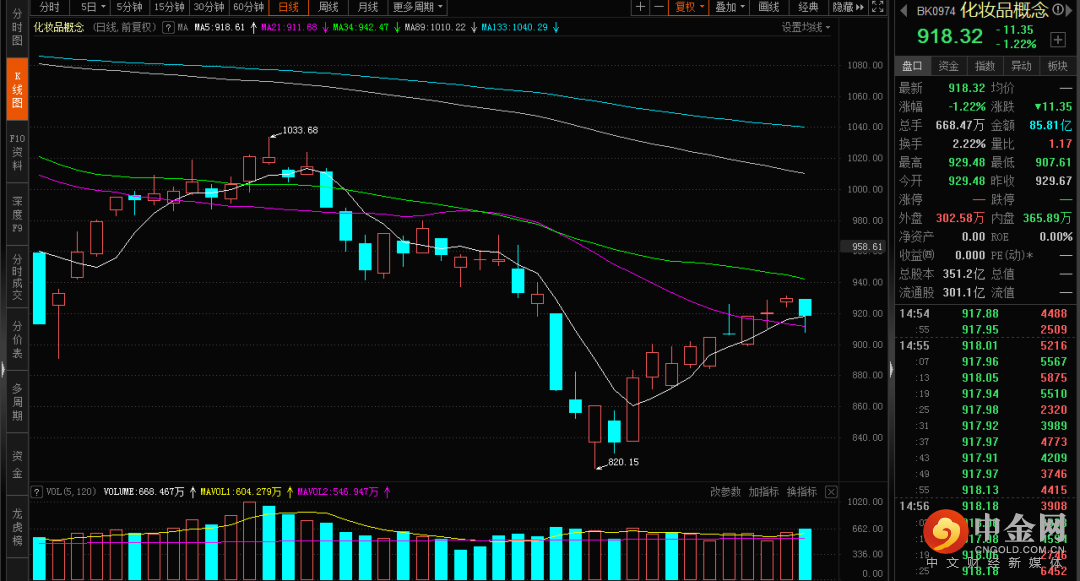Click 加指标 to add an indicator
The width and height of the screenshot is (1080, 581).
point(764,492)
